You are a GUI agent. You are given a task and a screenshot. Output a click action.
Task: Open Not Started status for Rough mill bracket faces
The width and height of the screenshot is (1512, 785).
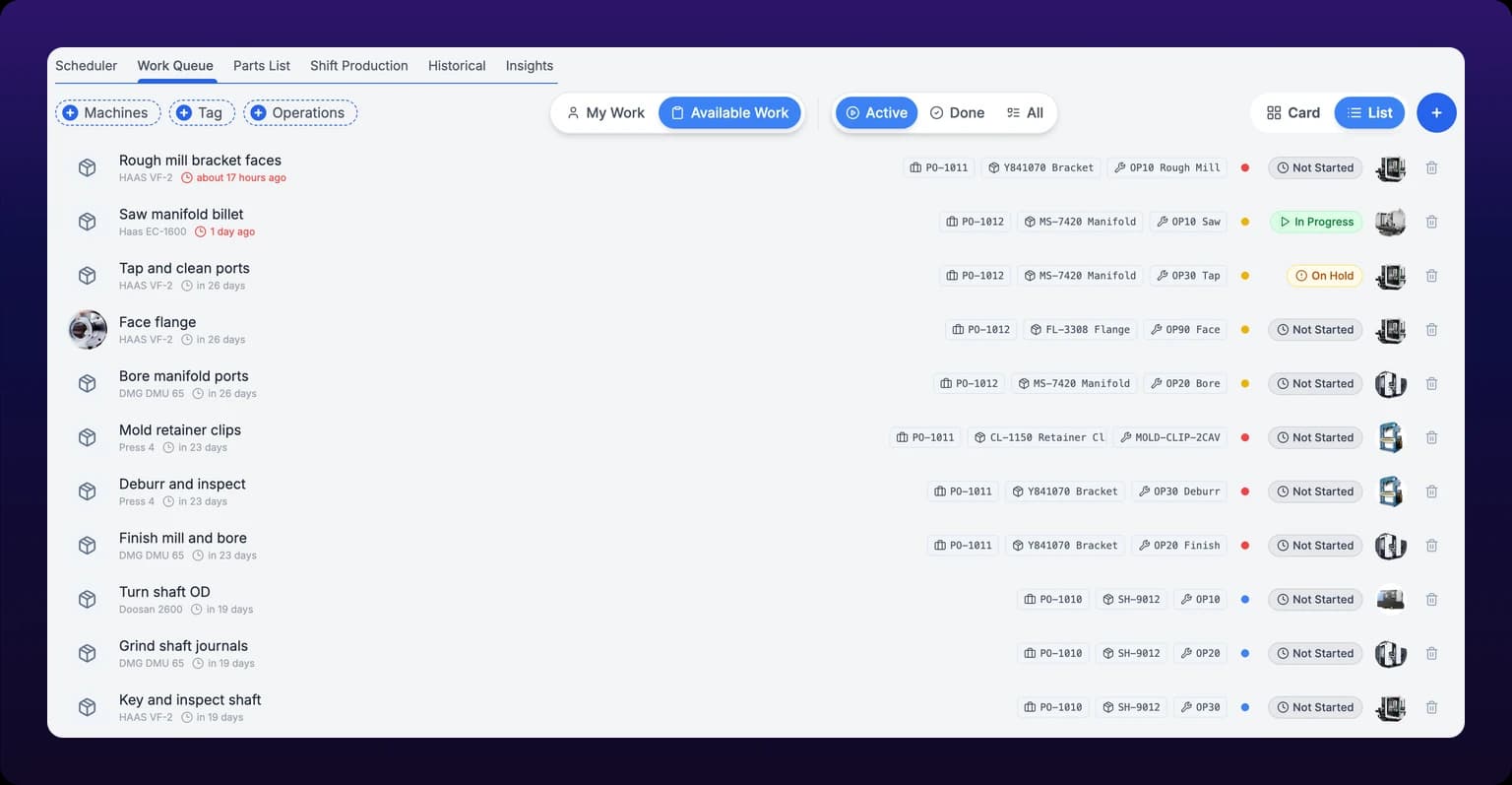pos(1315,168)
